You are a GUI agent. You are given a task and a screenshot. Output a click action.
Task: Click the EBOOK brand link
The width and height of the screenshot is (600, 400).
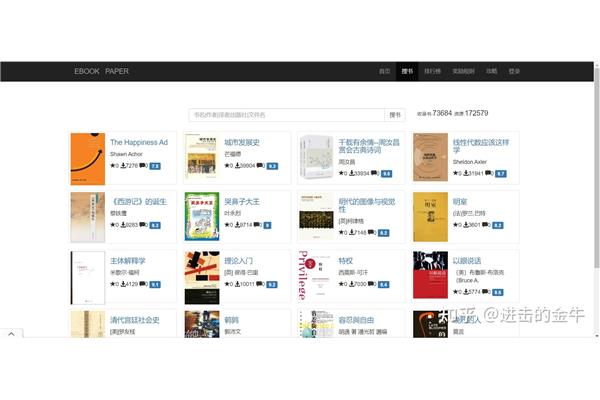pyautogui.click(x=87, y=71)
